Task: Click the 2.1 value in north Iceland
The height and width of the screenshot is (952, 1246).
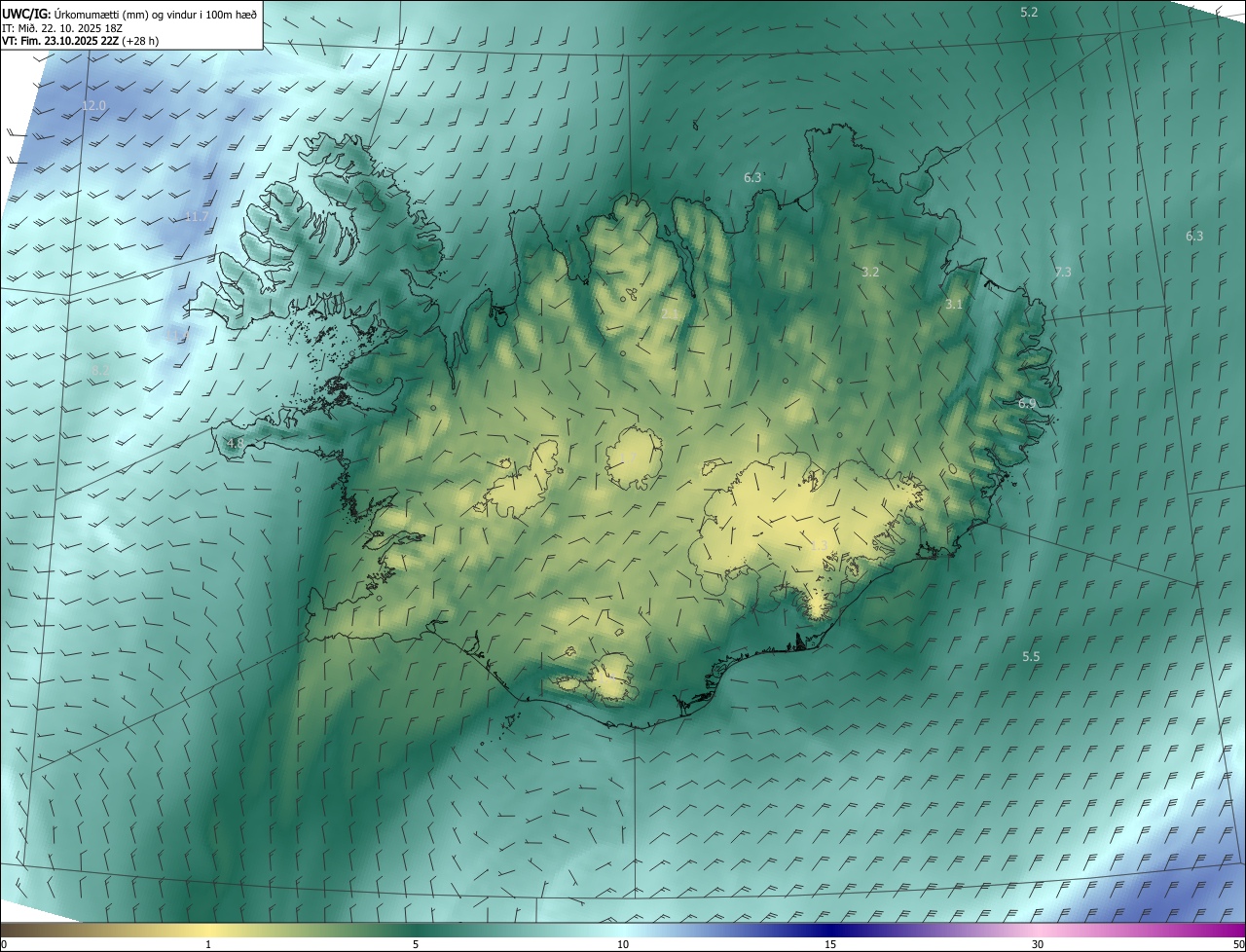Action: (670, 313)
